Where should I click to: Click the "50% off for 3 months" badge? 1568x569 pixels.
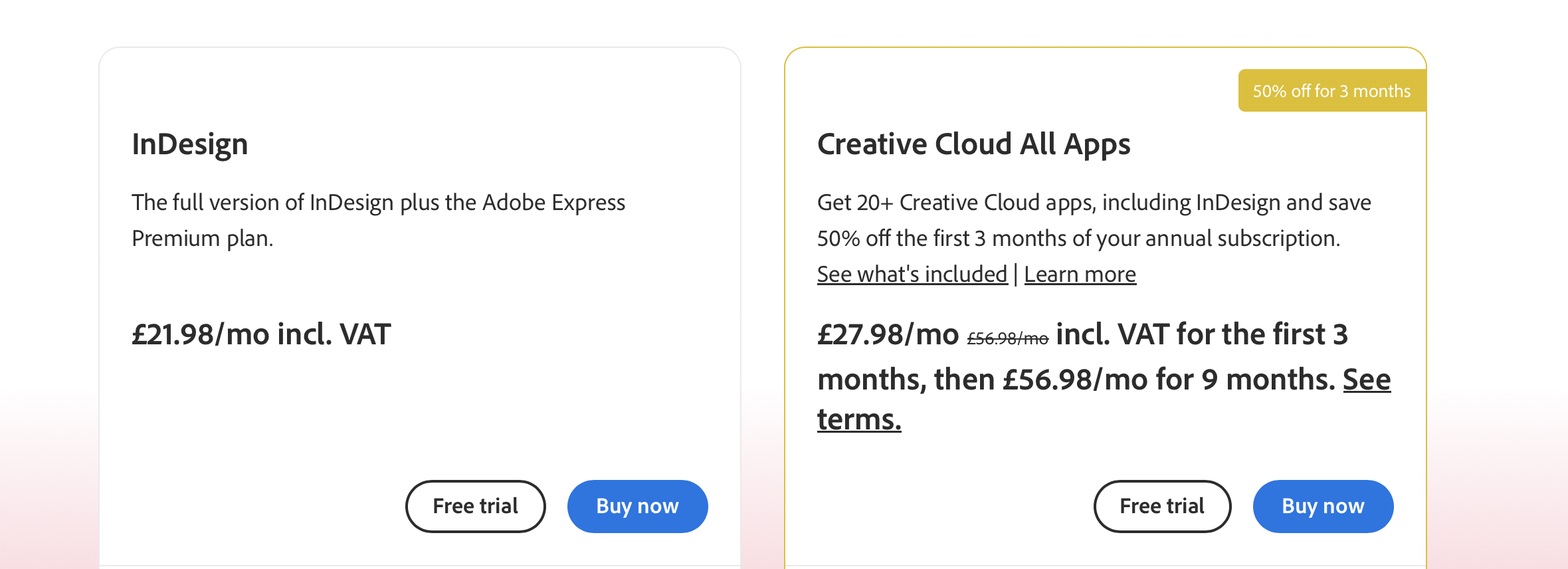point(1331,91)
